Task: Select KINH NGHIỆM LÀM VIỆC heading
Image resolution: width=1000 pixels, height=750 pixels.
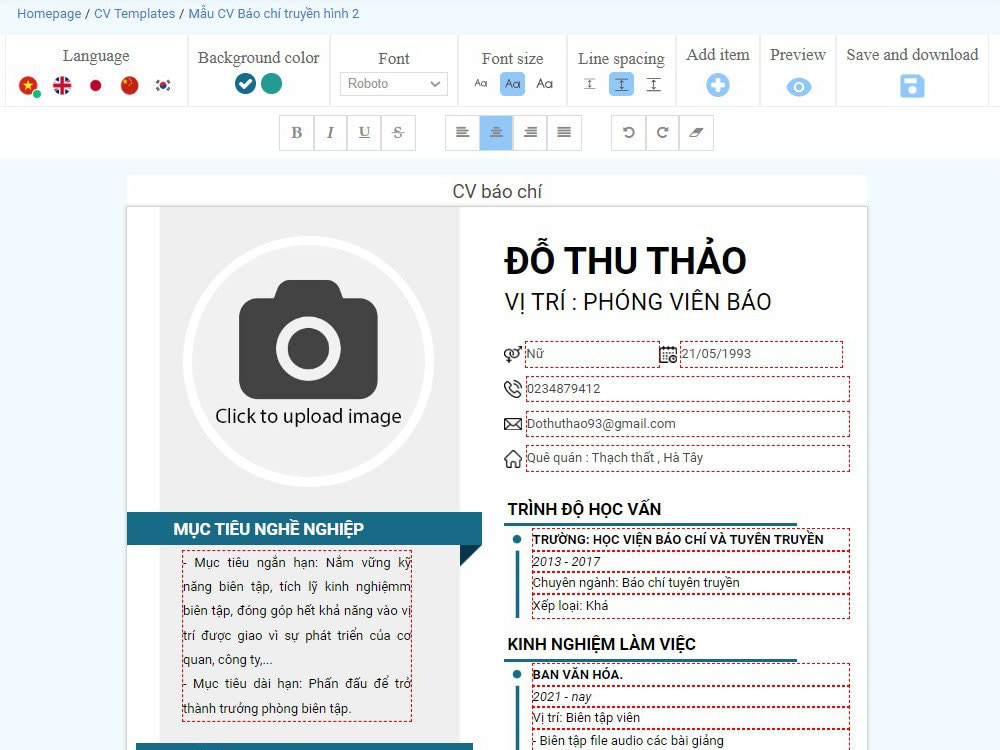Action: point(601,644)
